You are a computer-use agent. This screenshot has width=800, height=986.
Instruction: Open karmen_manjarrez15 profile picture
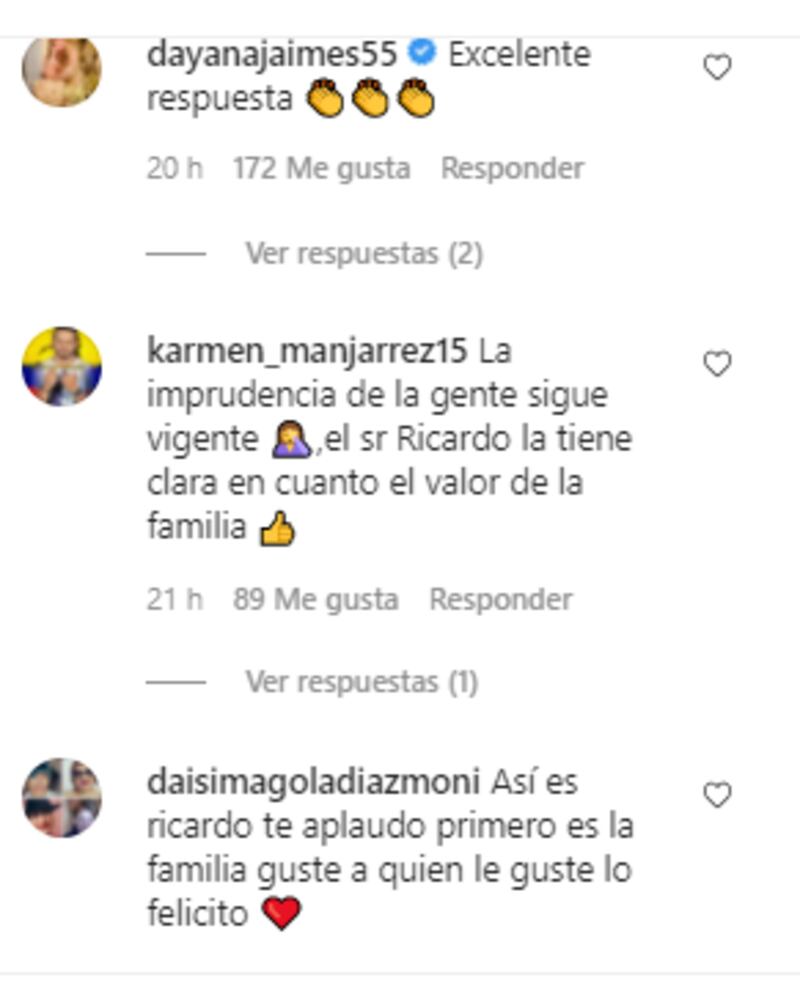pyautogui.click(x=62, y=366)
